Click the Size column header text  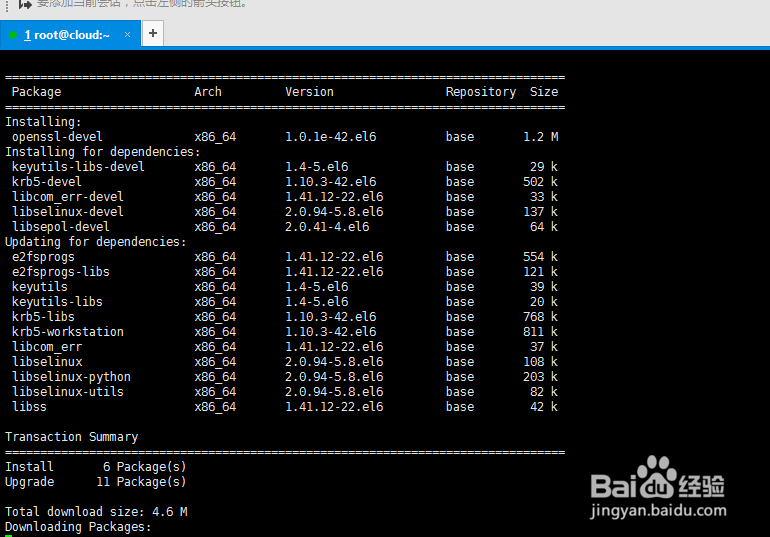[544, 92]
